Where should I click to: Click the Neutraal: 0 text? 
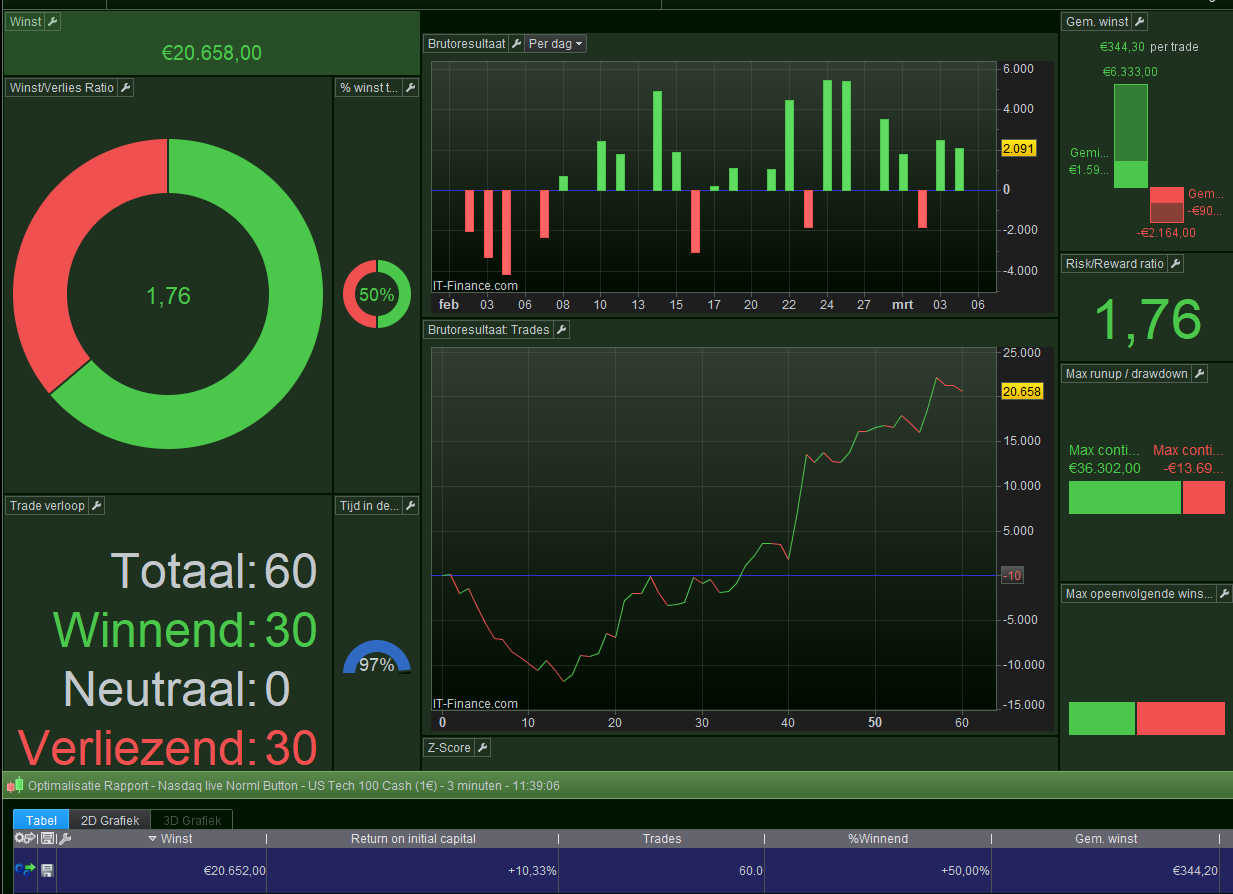(x=177, y=689)
